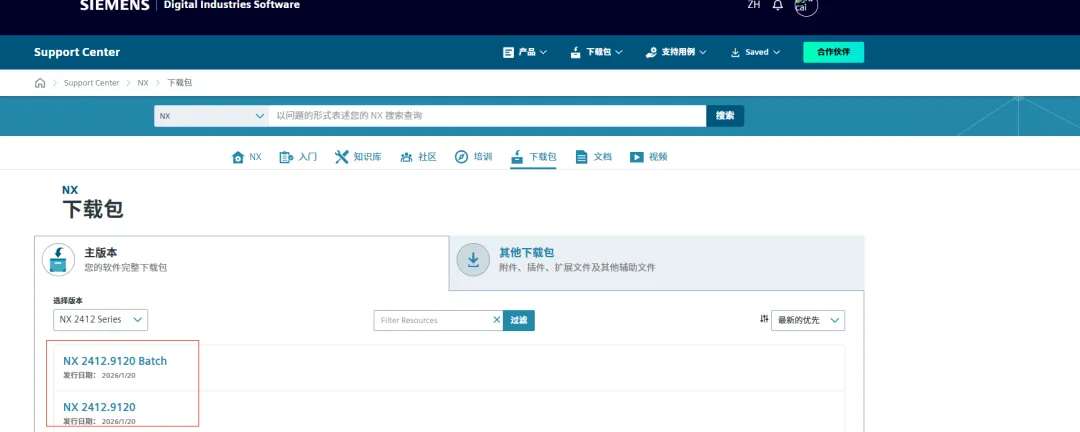Click the 您的软件完整下载包 subtitle
Screen dimensions: 1080x432
pyautogui.click(x=125, y=267)
